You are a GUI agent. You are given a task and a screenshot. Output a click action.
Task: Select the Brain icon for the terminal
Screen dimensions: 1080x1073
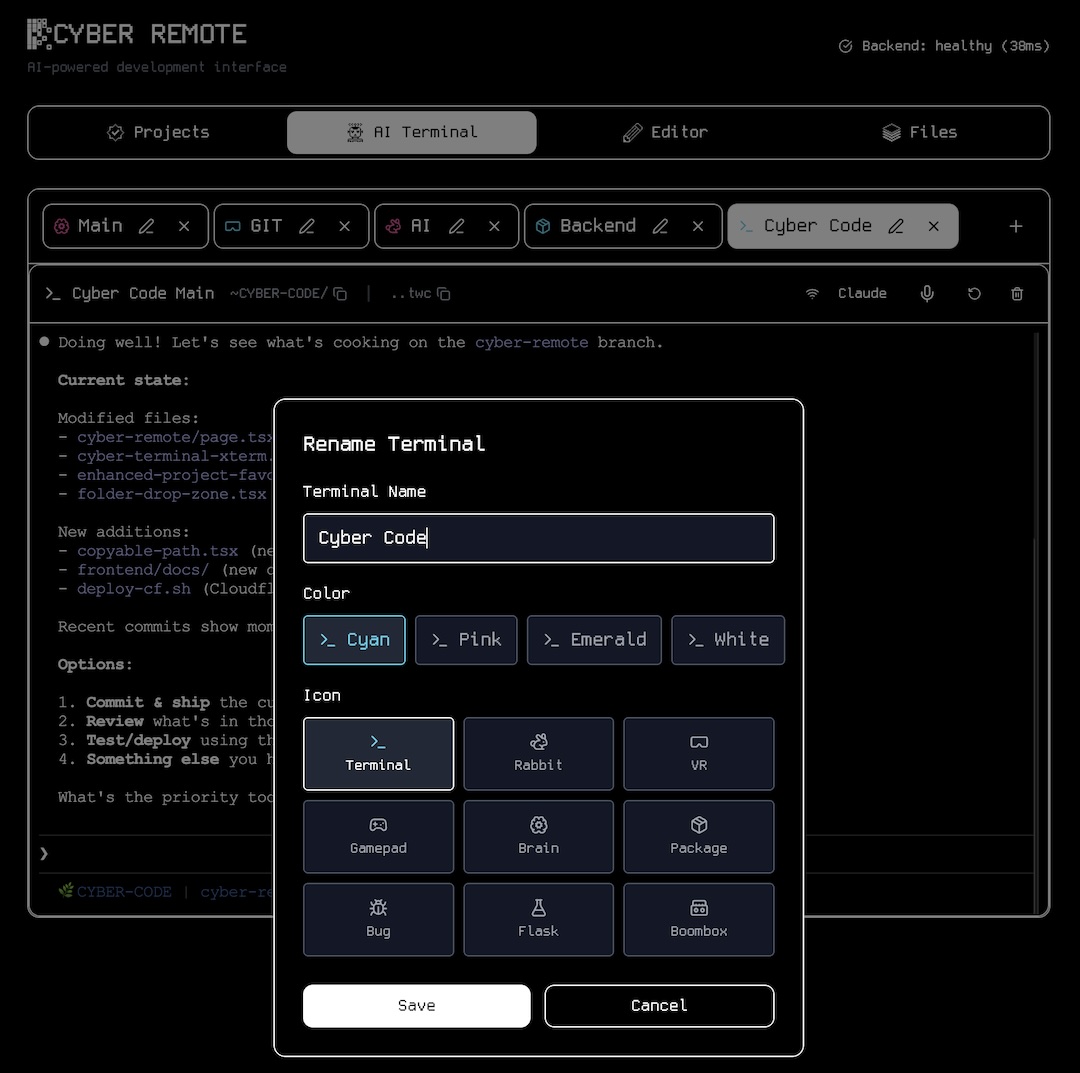[x=538, y=837]
